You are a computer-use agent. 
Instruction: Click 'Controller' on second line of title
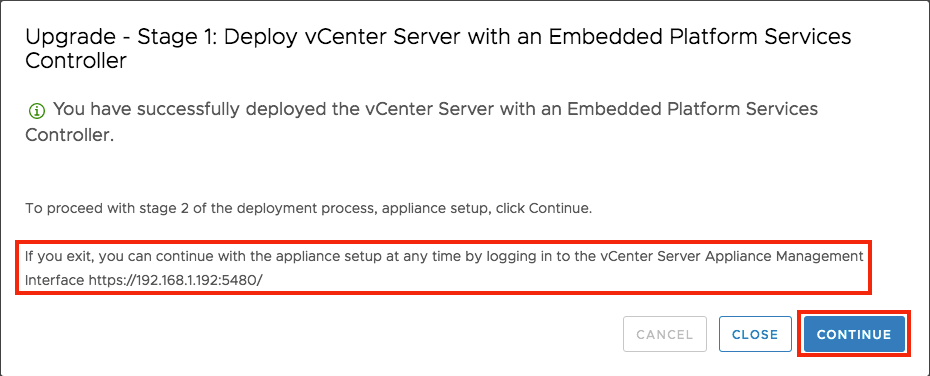[x=75, y=60]
